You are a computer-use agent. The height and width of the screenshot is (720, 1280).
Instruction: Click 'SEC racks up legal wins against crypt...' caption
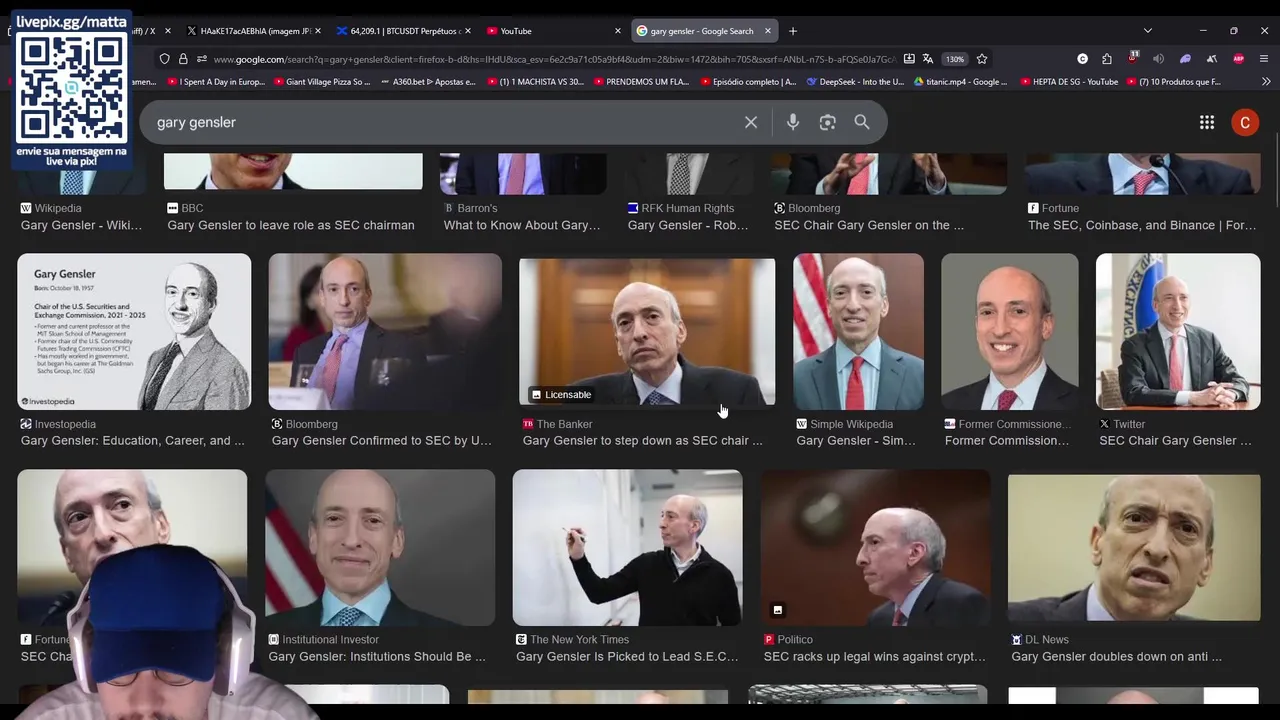pos(875,657)
